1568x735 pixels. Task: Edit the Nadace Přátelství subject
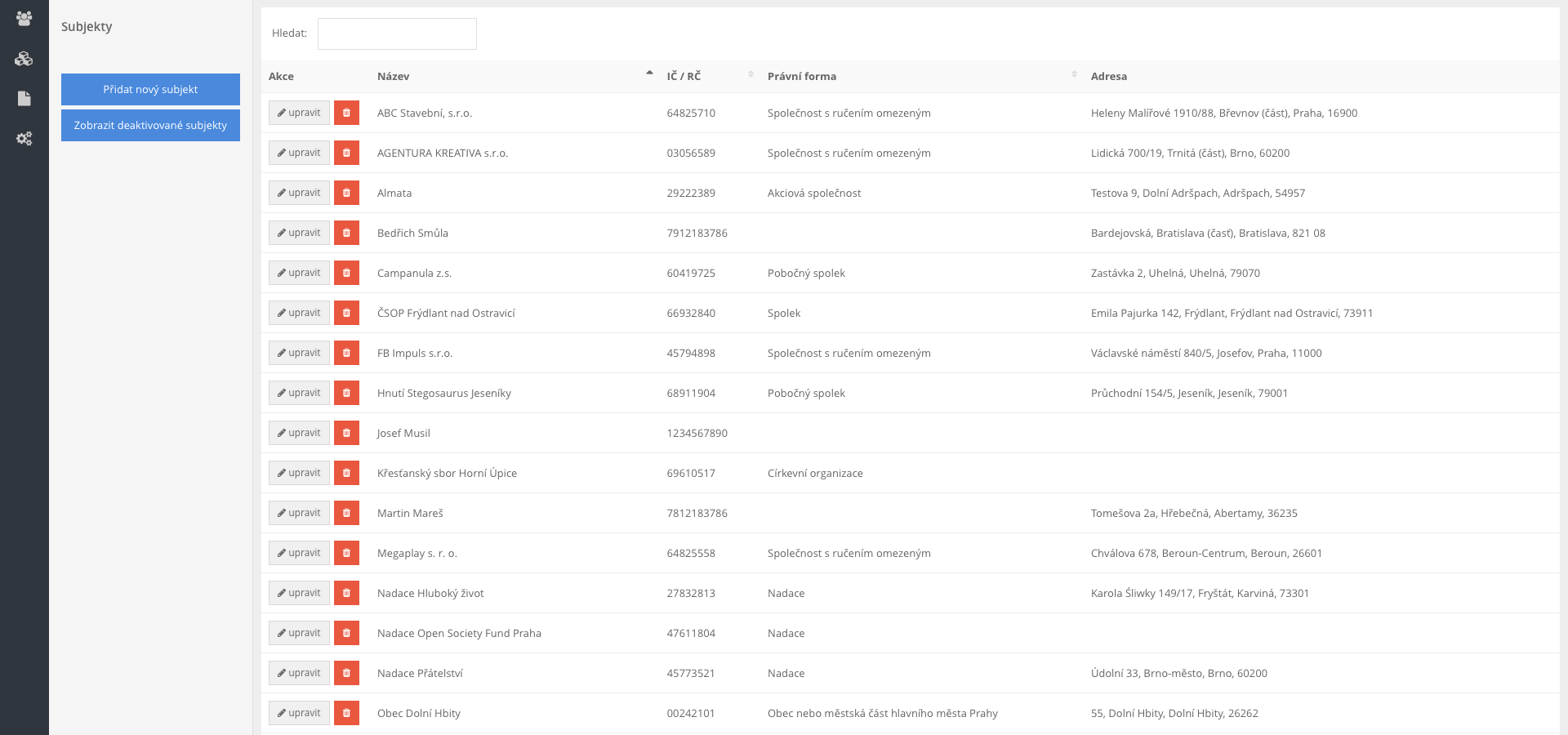click(299, 673)
